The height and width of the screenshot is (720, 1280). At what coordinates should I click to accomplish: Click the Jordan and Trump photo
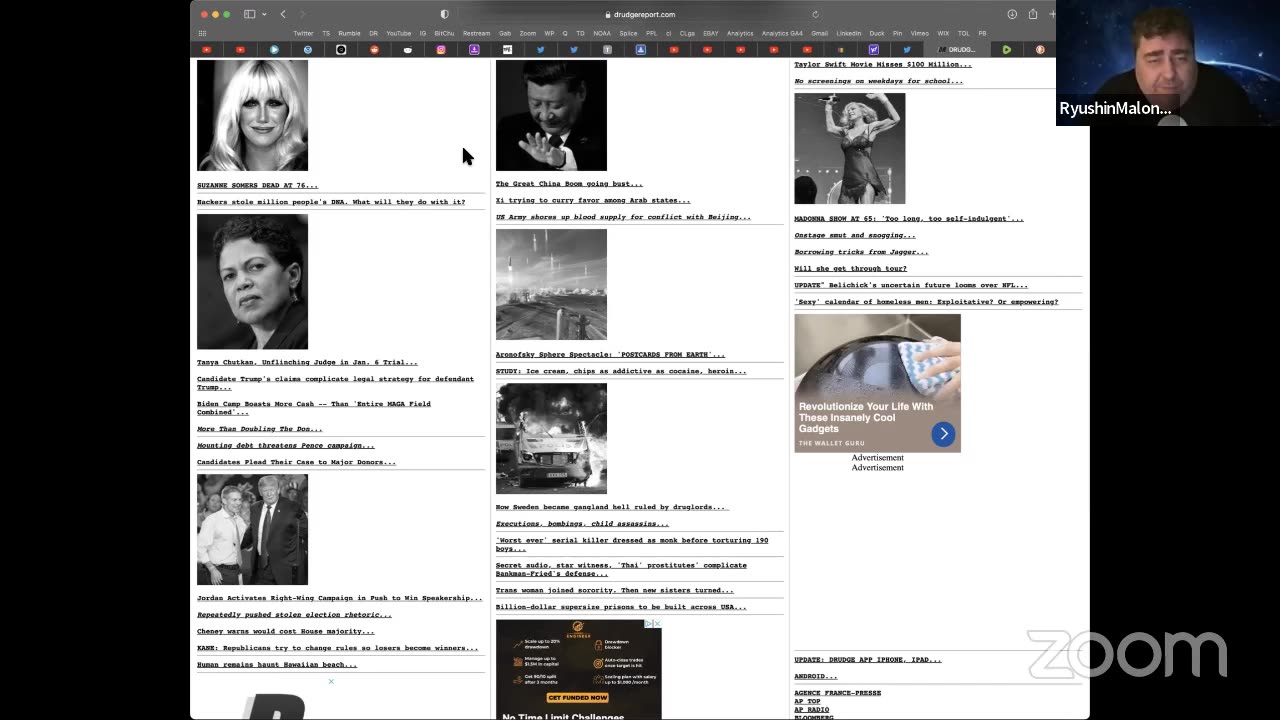pos(252,529)
